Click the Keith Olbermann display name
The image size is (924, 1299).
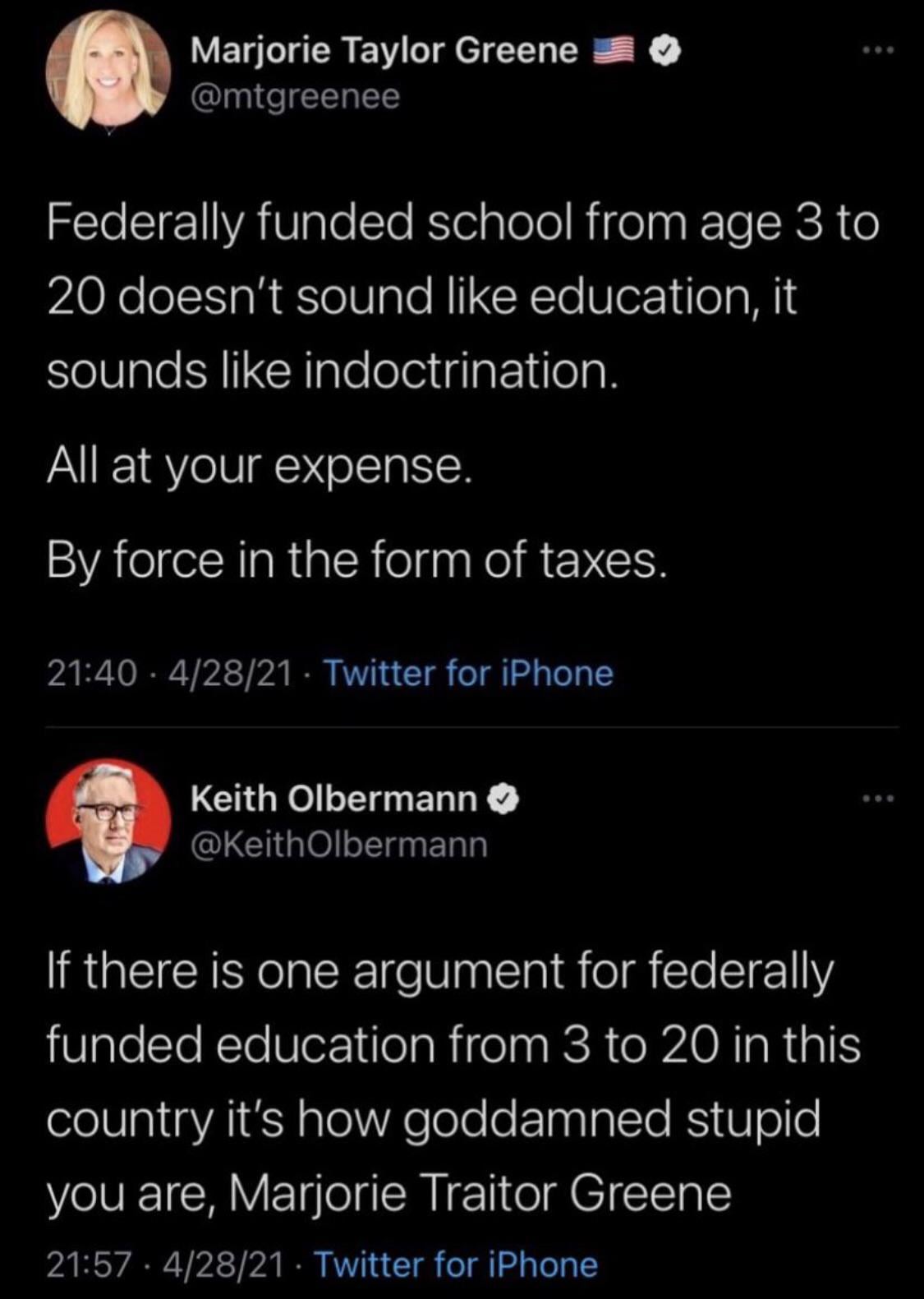[333, 798]
